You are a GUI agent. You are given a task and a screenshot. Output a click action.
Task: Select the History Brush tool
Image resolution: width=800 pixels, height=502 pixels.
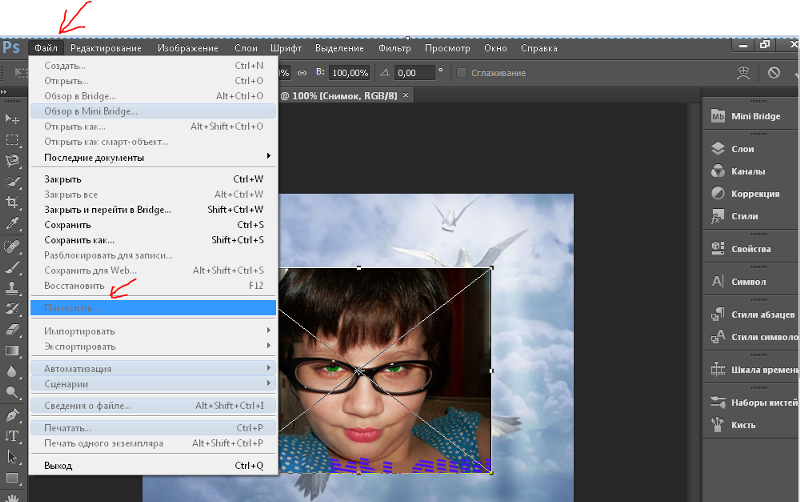pyautogui.click(x=12, y=309)
